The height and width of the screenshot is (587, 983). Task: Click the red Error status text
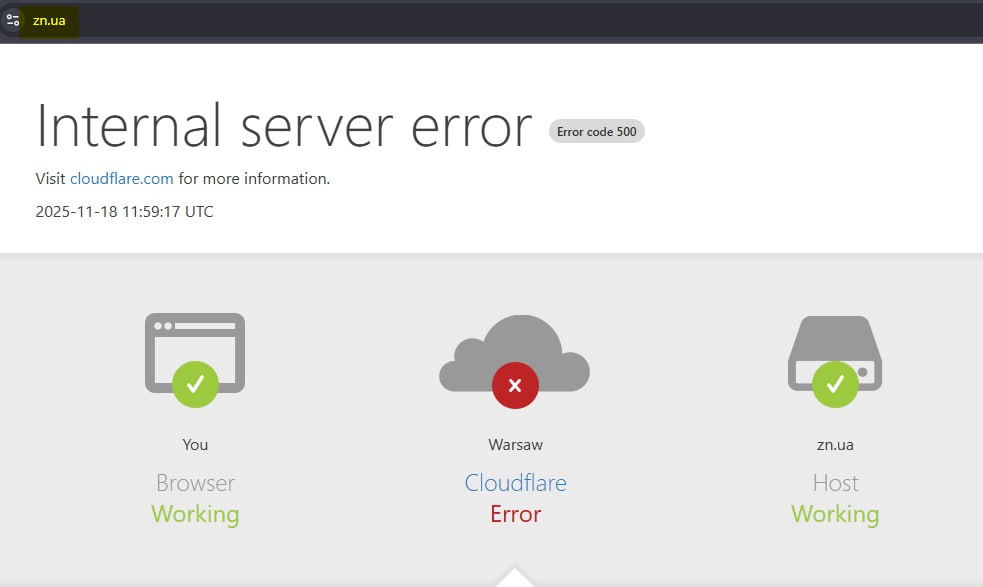pyautogui.click(x=515, y=514)
